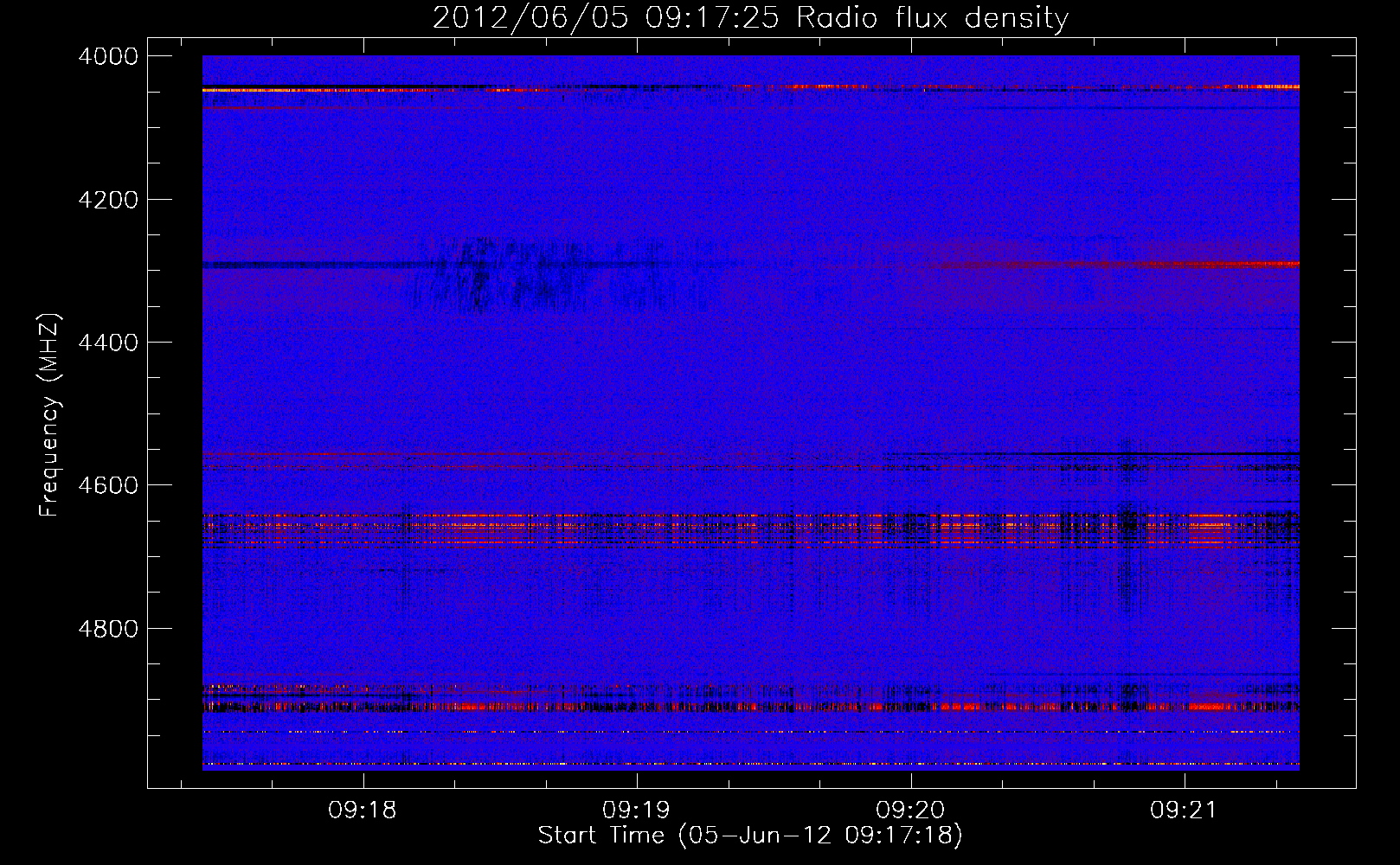Select the 4200 frequency tick label
This screenshot has height=865, width=1400.
(x=108, y=200)
